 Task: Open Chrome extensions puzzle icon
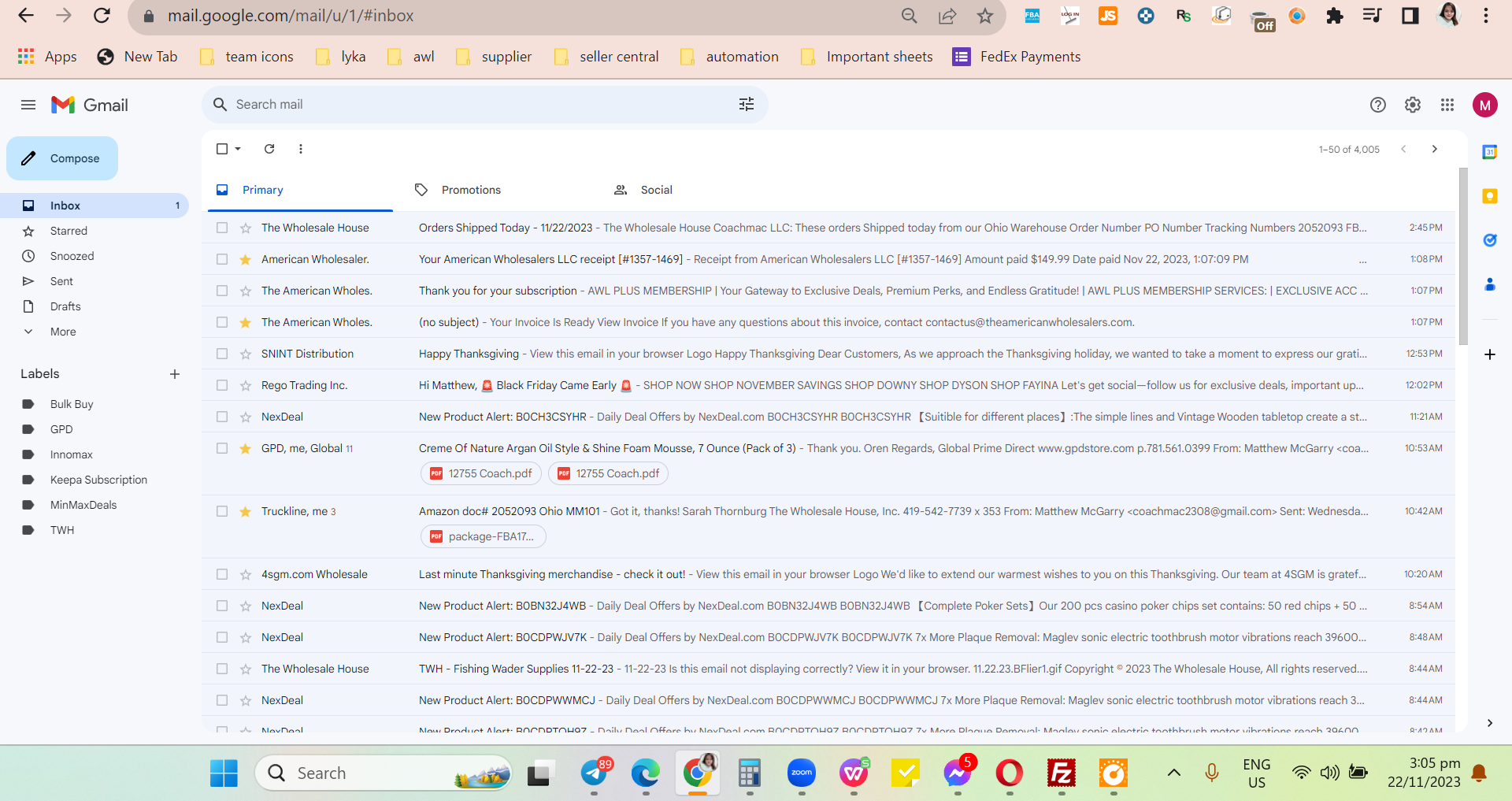(1335, 16)
